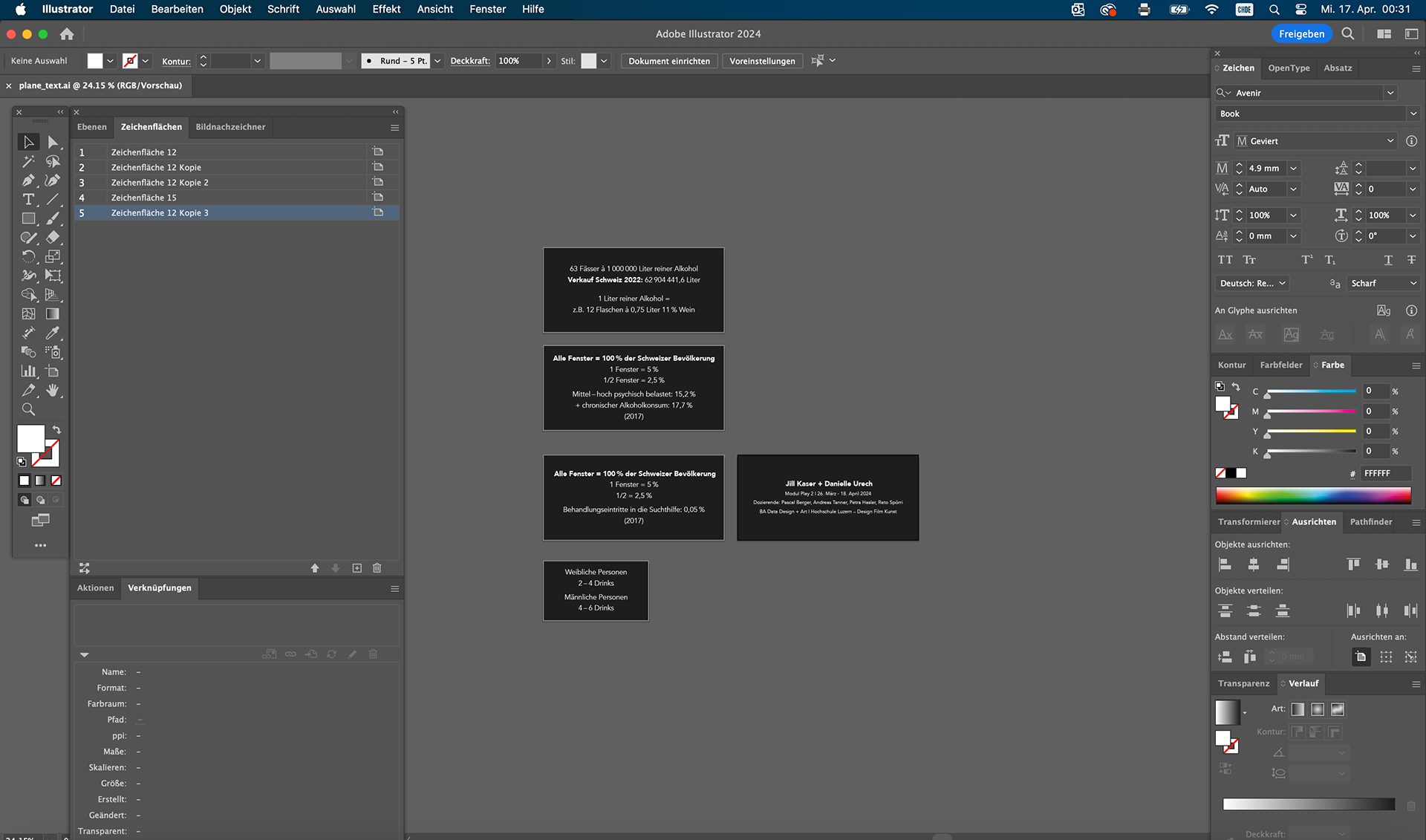
Task: Switch to the Ebenen tab
Action: (92, 127)
